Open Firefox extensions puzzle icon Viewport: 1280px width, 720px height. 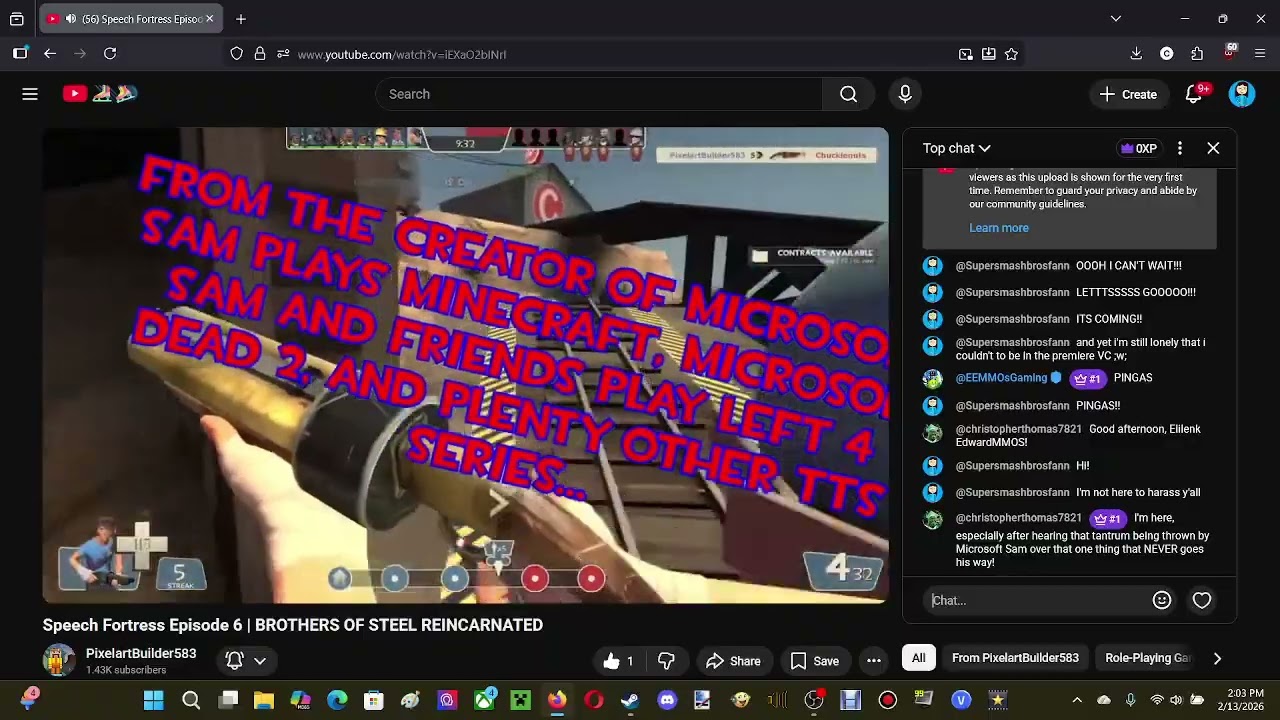[x=1197, y=54]
